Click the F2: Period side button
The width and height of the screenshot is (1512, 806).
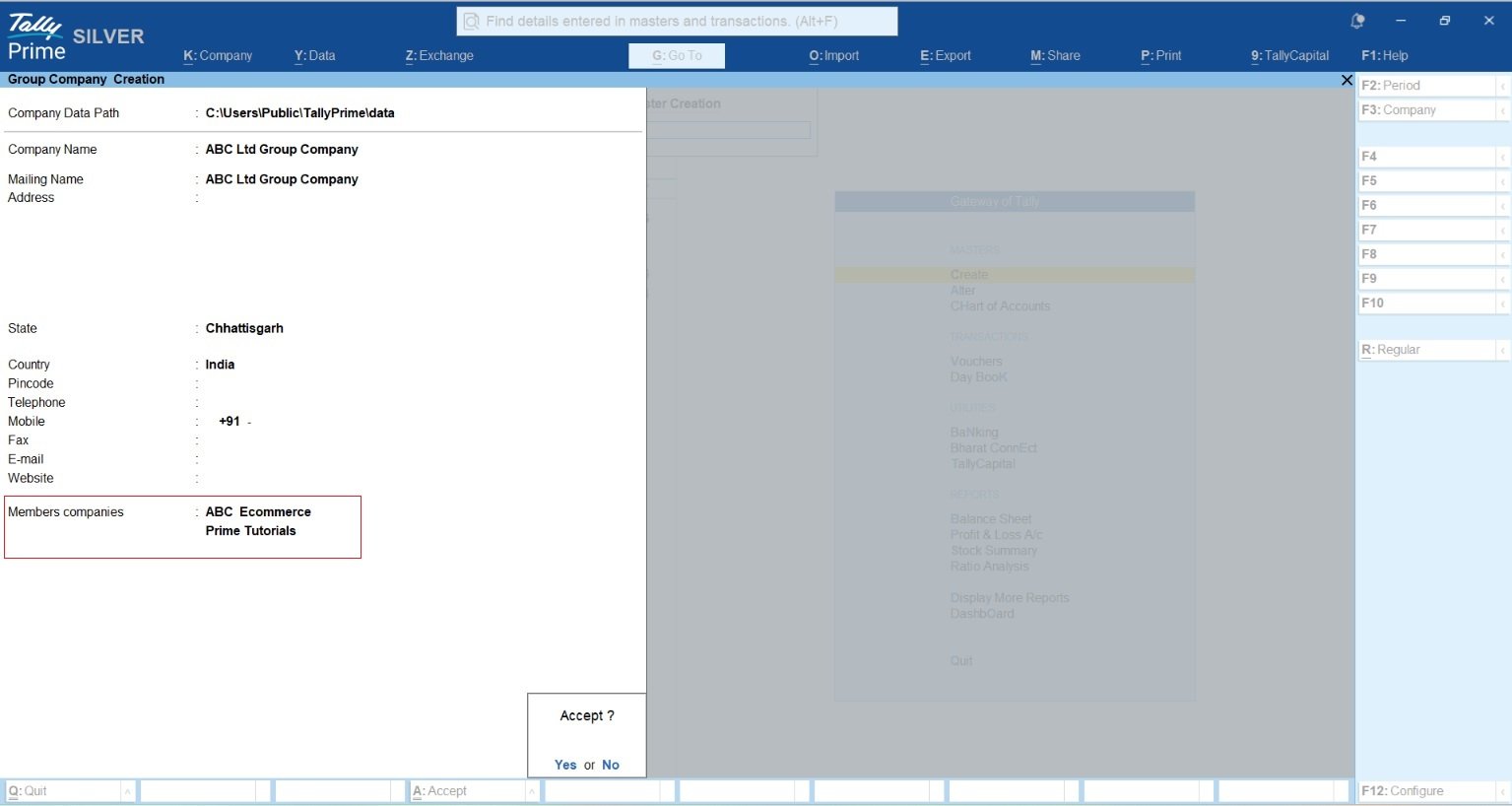(x=1426, y=86)
